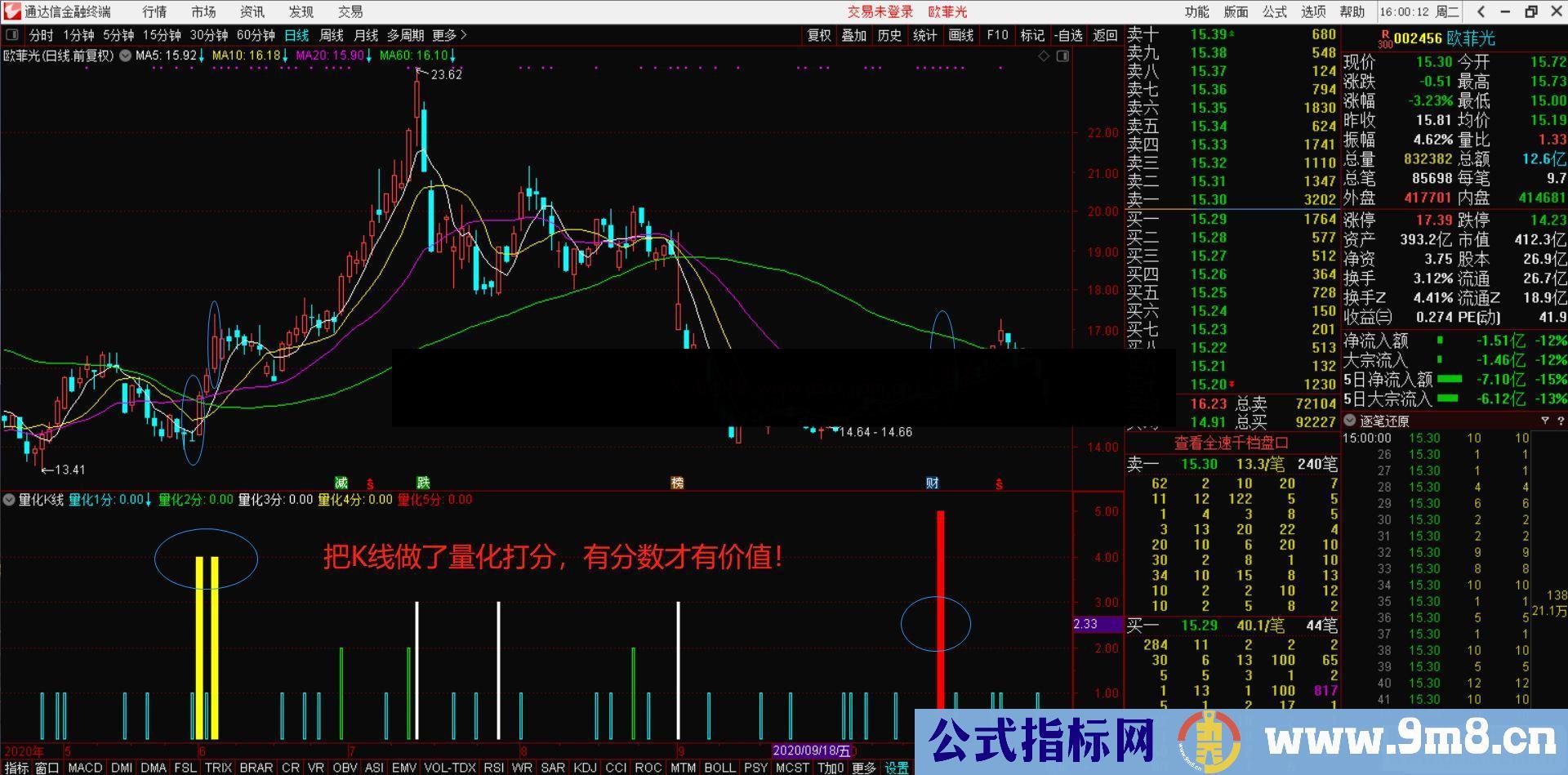Click the arrow after MA20 value

369,56
